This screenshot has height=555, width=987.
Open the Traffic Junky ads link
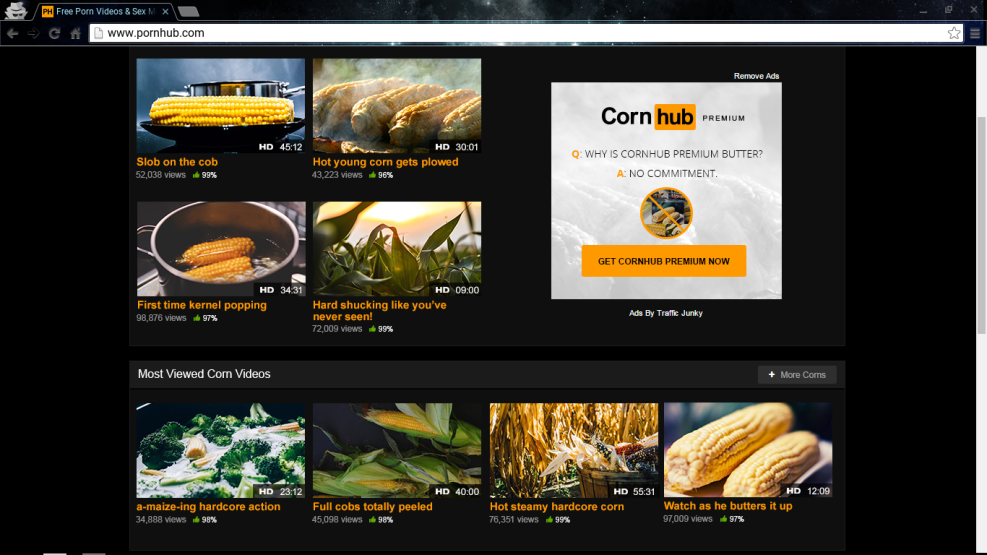679,313
